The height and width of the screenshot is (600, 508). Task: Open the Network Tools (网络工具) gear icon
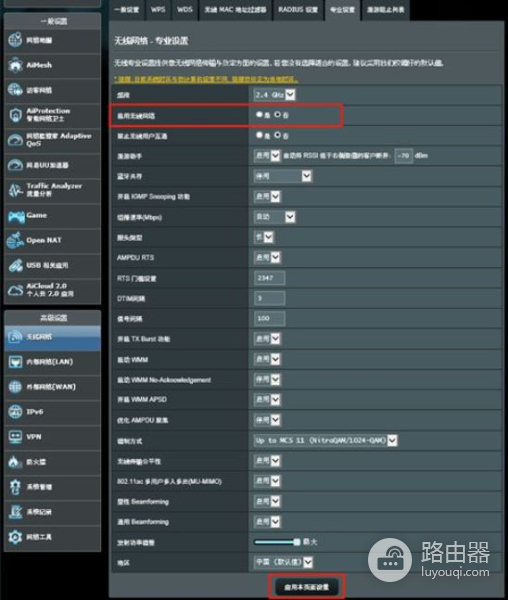[x=15, y=537]
